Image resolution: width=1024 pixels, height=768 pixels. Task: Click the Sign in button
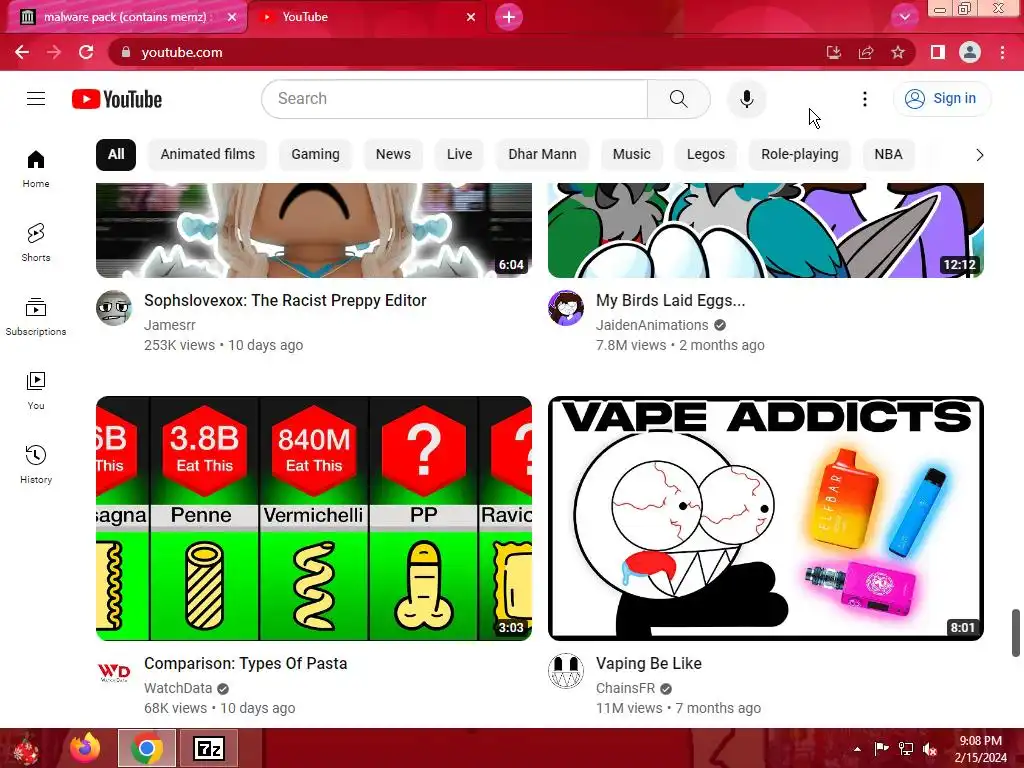tap(942, 99)
